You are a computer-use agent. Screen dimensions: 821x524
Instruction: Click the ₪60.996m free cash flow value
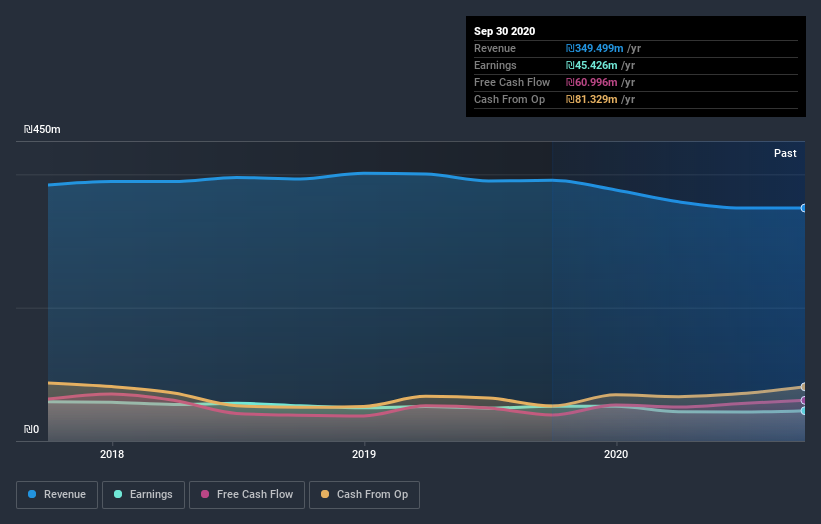591,82
